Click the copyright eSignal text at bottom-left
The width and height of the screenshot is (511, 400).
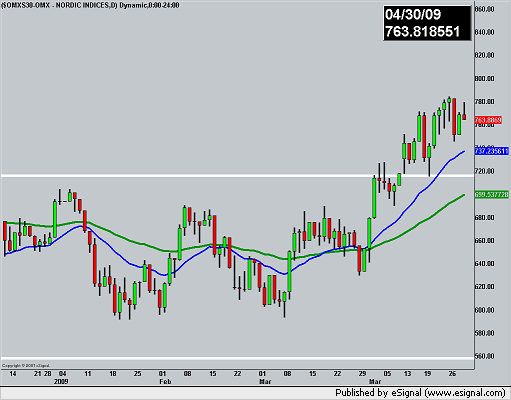point(26,366)
